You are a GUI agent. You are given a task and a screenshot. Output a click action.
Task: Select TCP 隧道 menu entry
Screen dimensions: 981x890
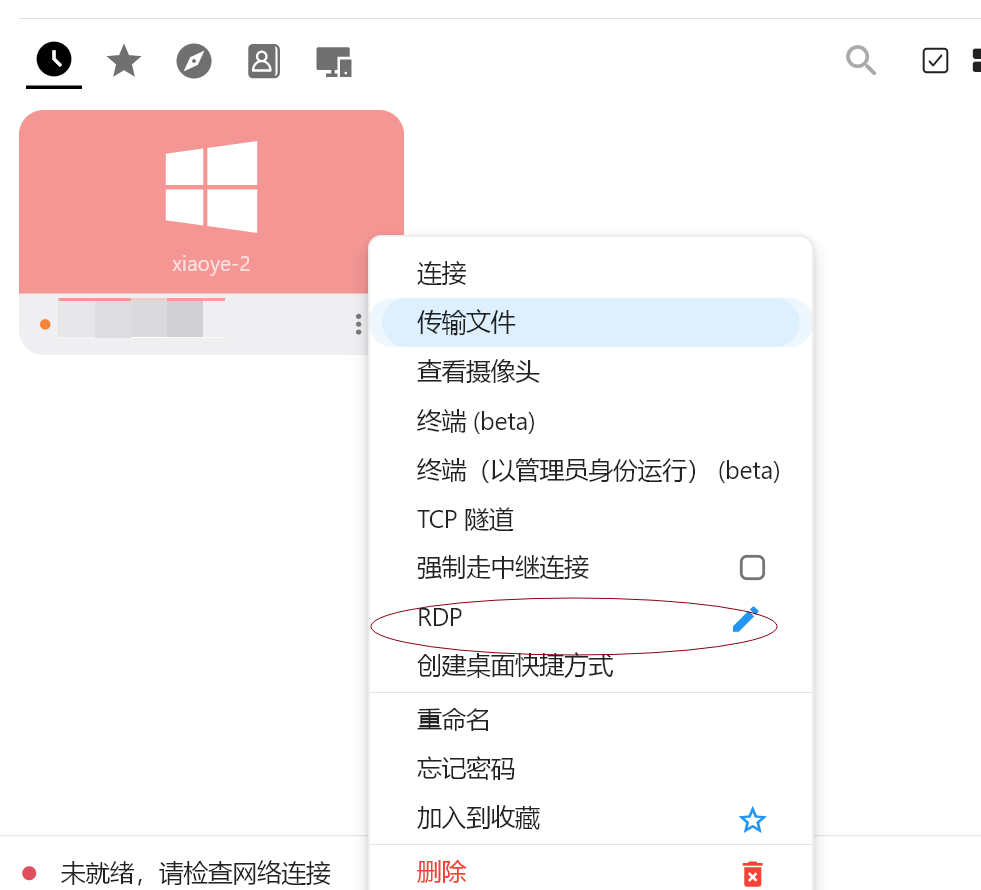591,519
